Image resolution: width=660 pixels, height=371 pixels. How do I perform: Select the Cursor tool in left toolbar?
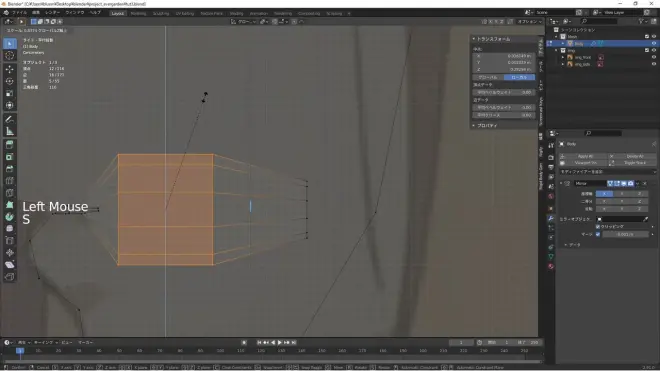(x=10, y=55)
